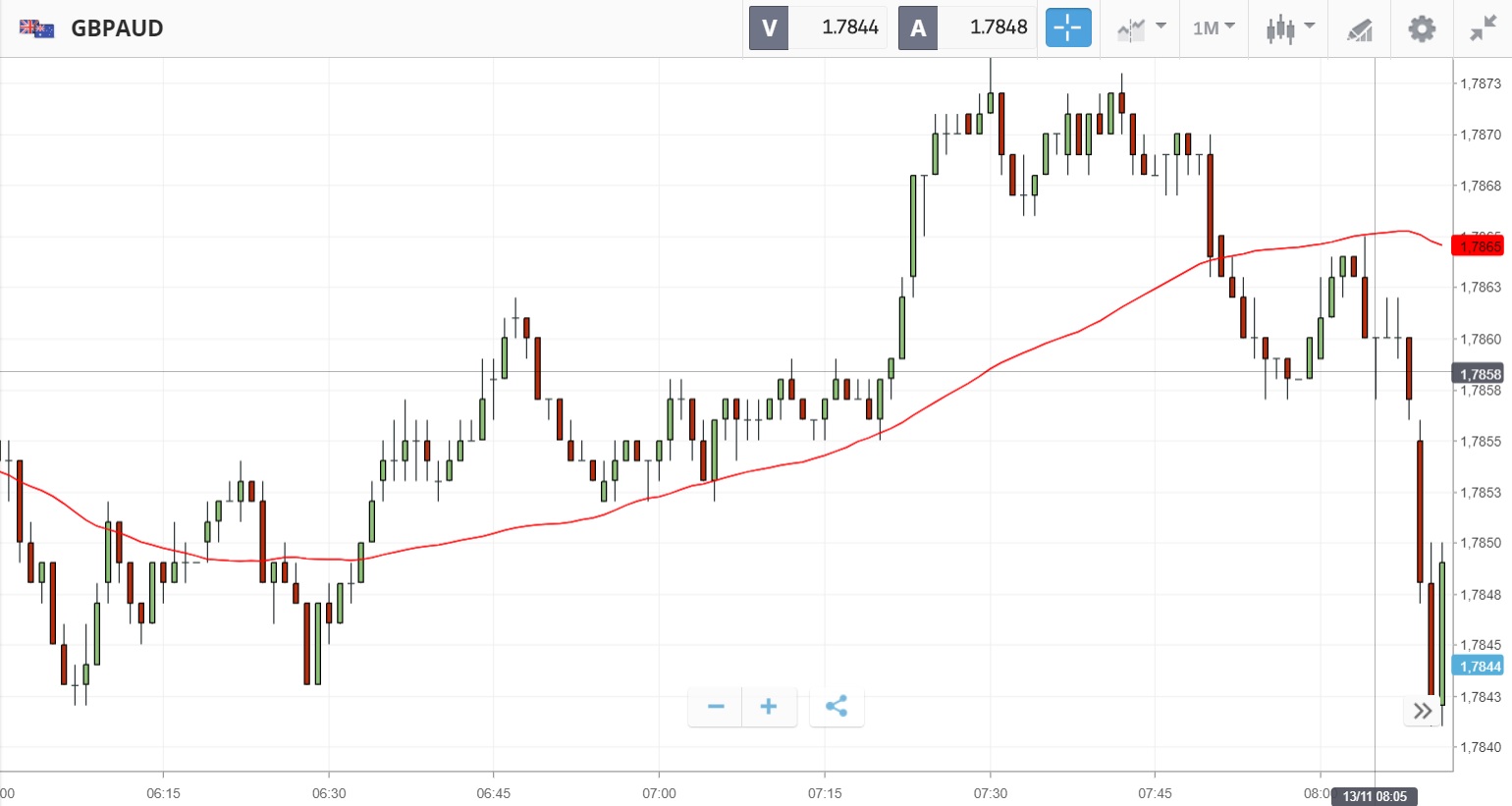Click the 13/11 08:05 crosshair time label
This screenshot has width=1512, height=806.
[1375, 796]
